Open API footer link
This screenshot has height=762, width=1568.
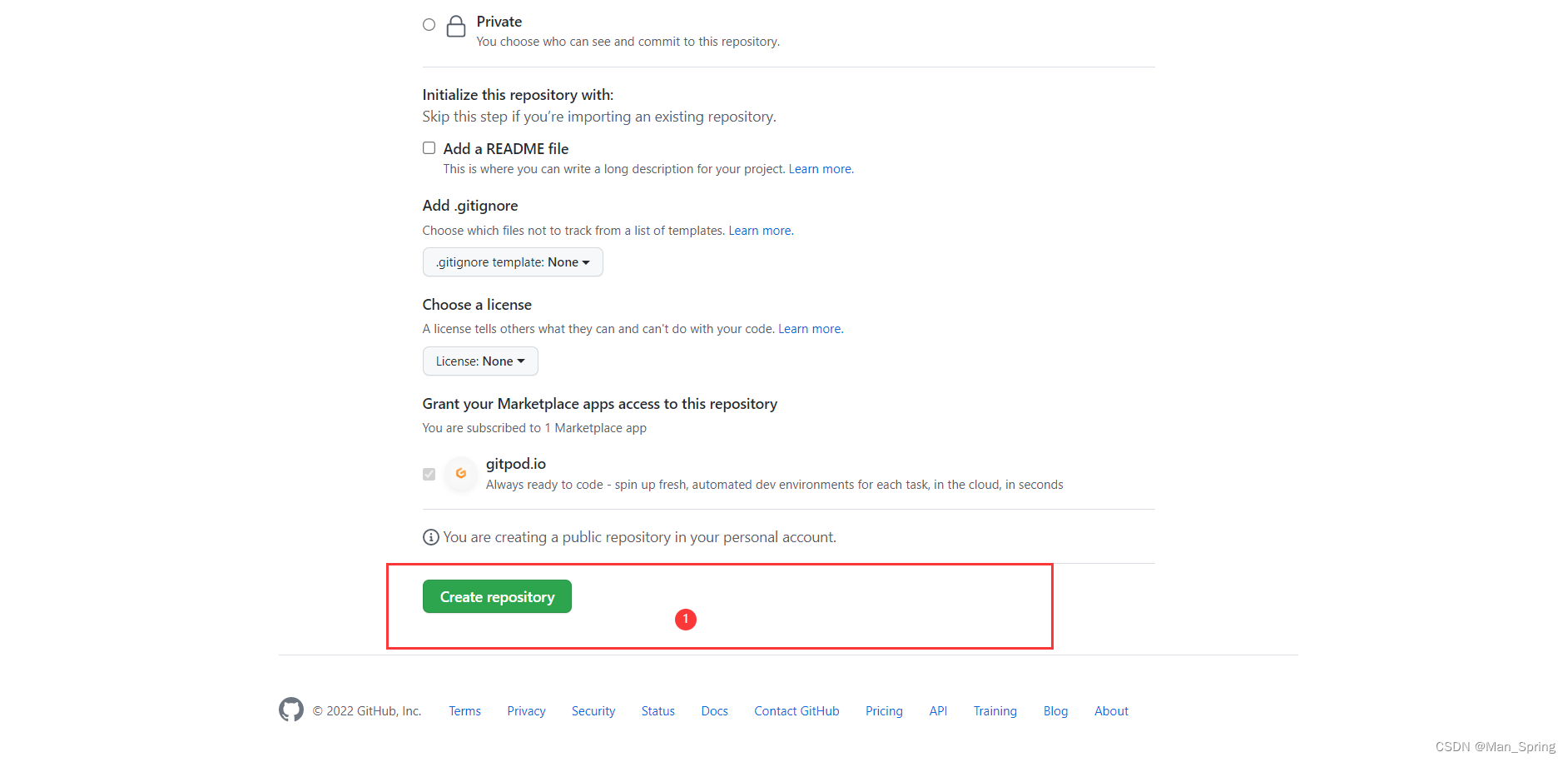[x=938, y=711]
